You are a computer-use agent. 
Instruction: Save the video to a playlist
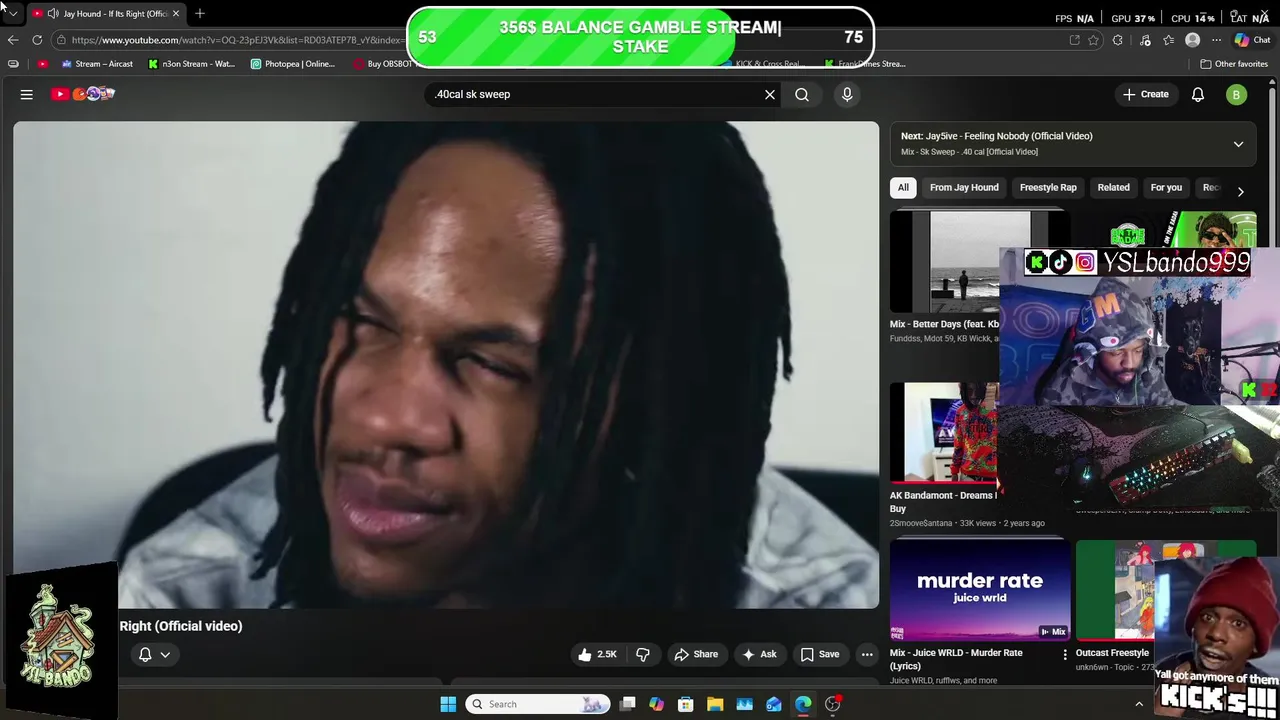pyautogui.click(x=820, y=654)
